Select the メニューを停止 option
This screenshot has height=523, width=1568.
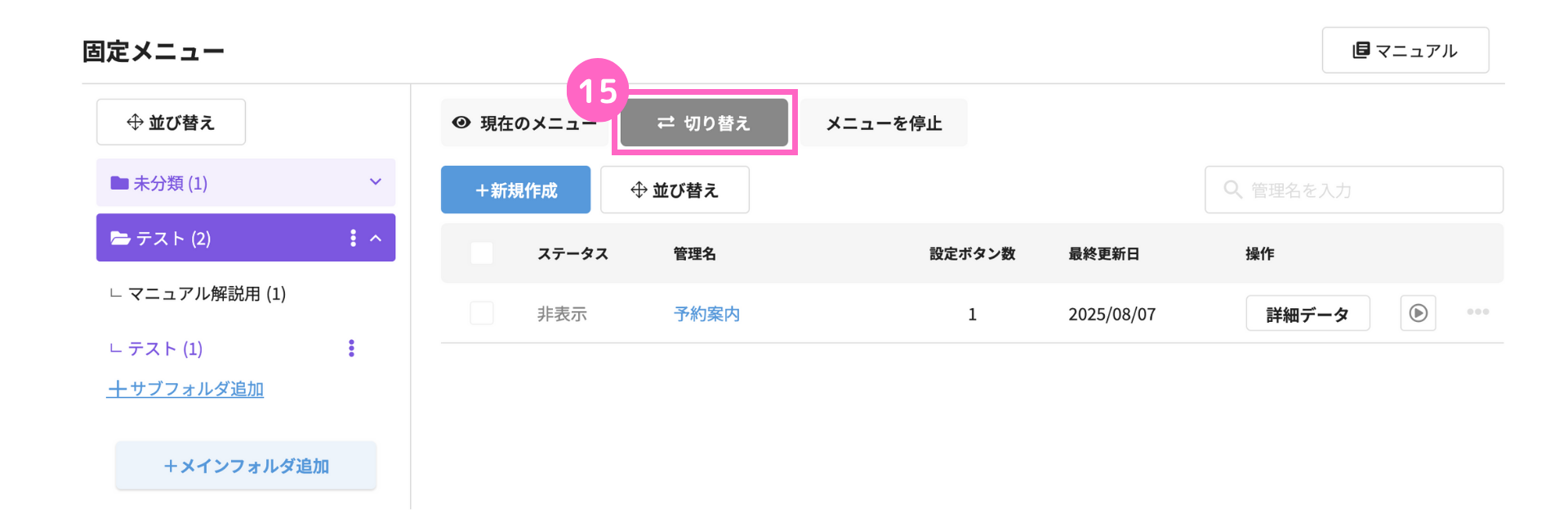884,123
